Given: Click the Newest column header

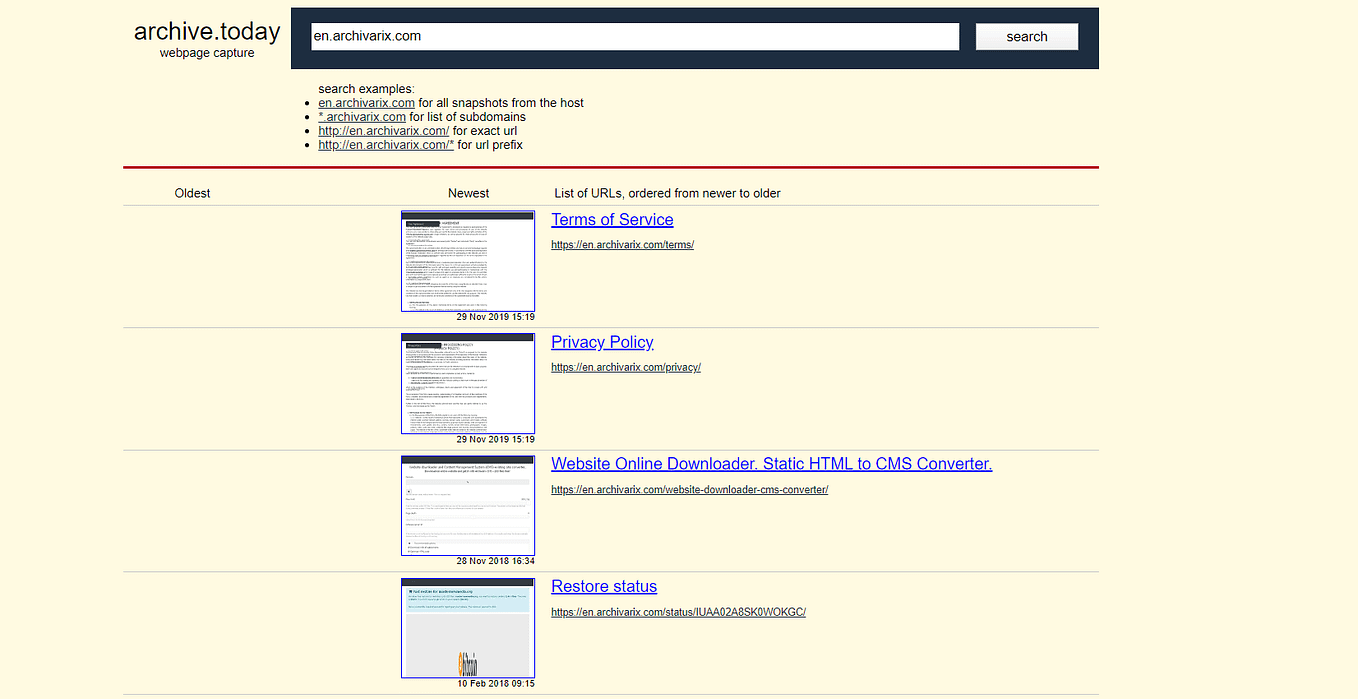Looking at the screenshot, I should pyautogui.click(x=468, y=193).
